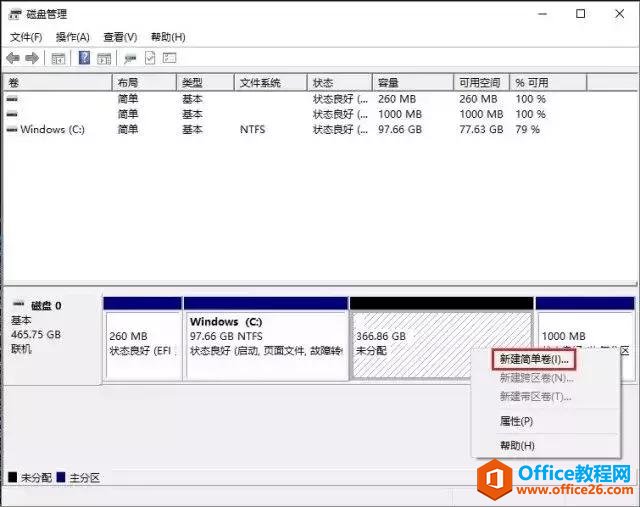640x507 pixels.
Task: Choose 帮助(H) in context menu
Action: tap(517, 445)
